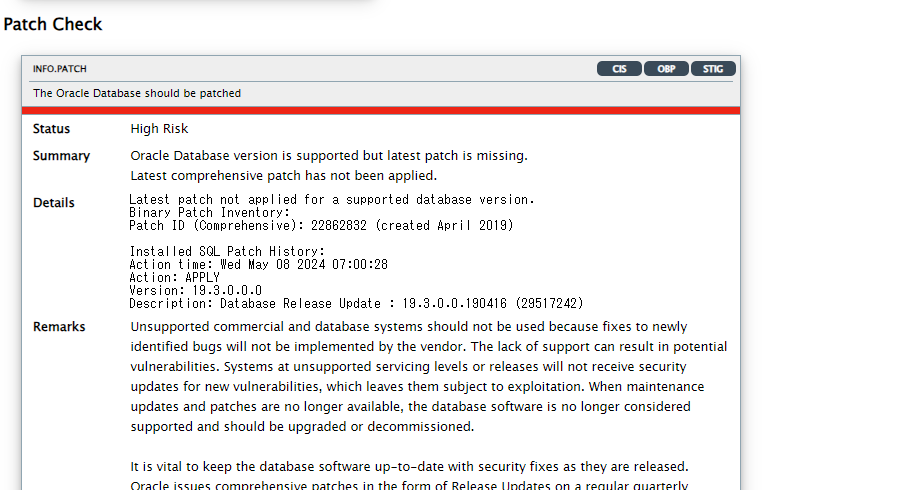Click the Remarks row label
Screen dimensions: 903x490
tap(59, 327)
